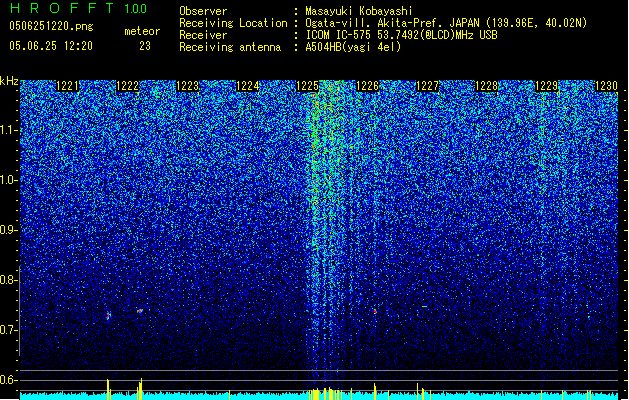Click the 1227 time marker

428,86
